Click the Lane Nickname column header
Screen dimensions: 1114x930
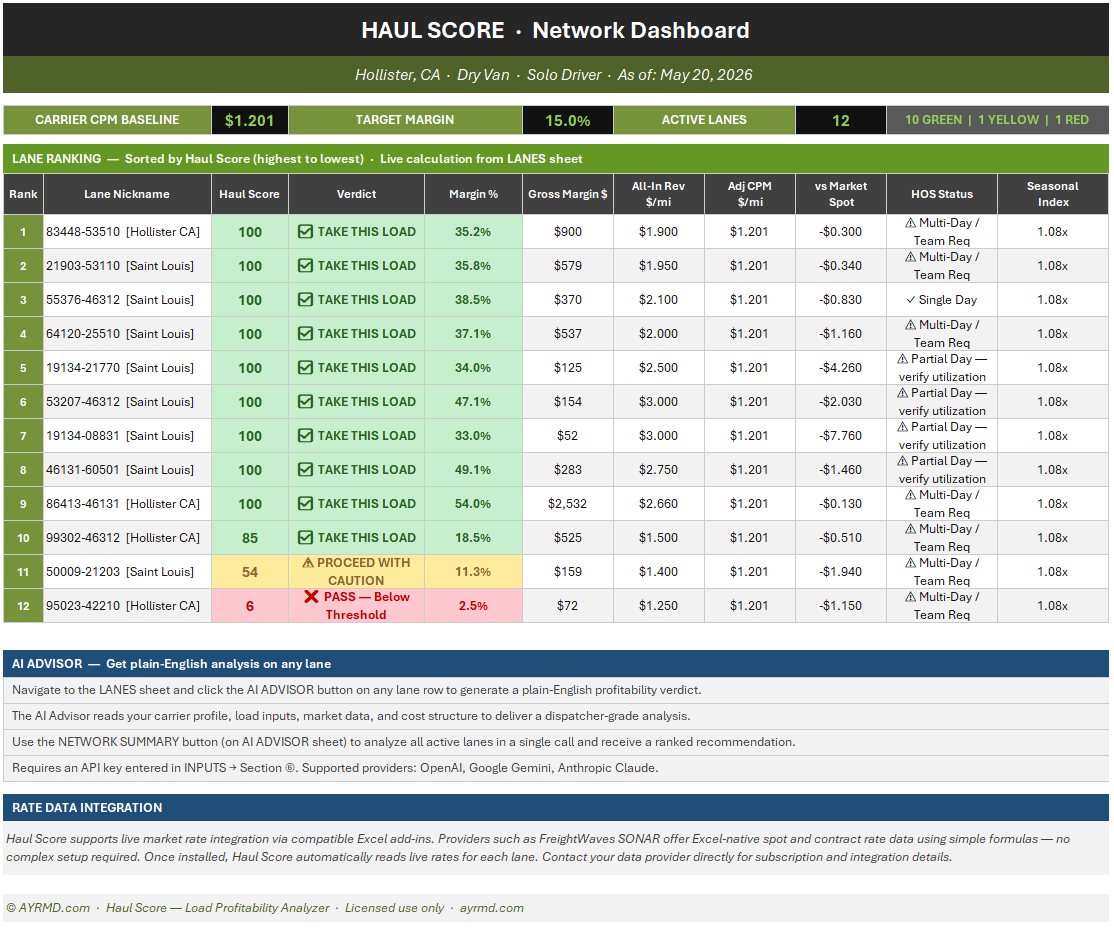click(127, 194)
